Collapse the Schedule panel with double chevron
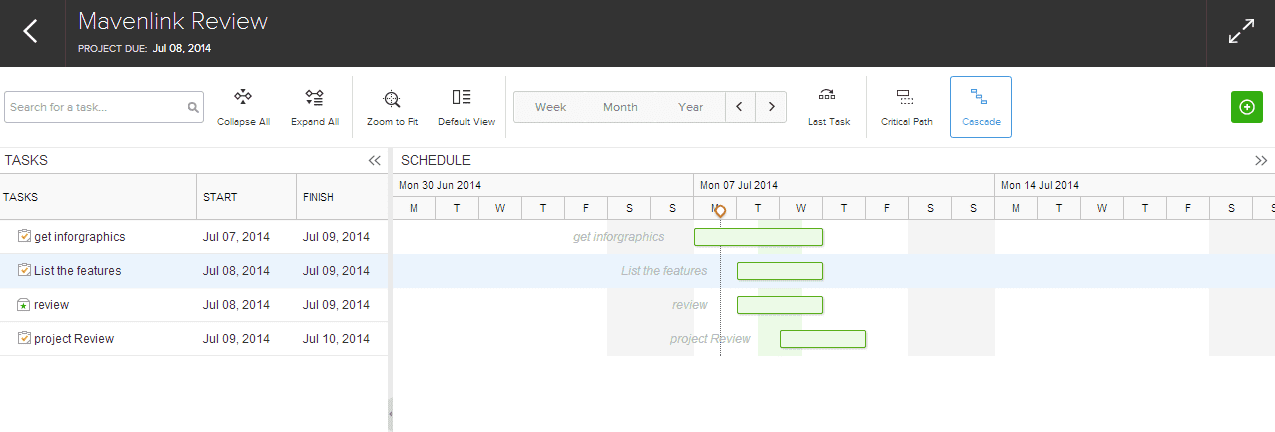The image size is (1275, 432). 1261,160
